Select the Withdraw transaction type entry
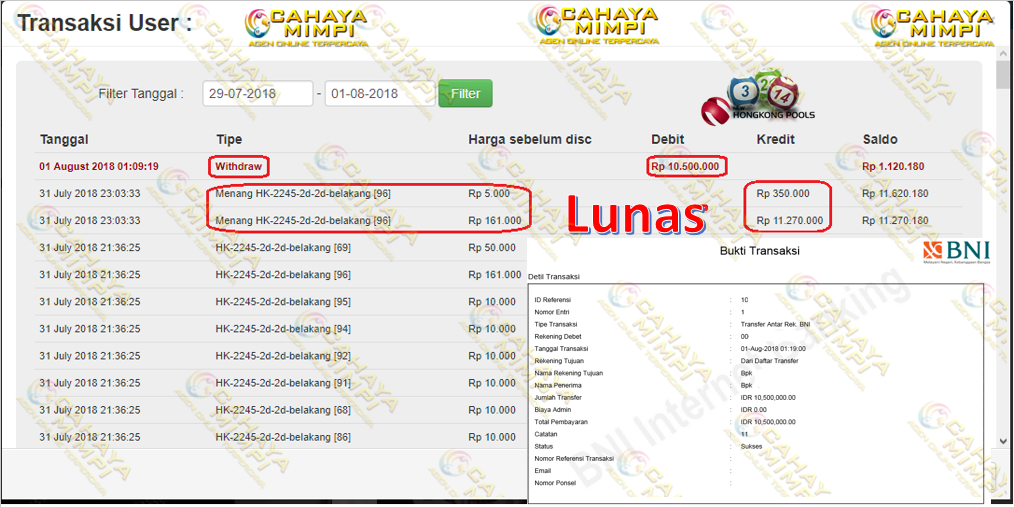 click(239, 166)
